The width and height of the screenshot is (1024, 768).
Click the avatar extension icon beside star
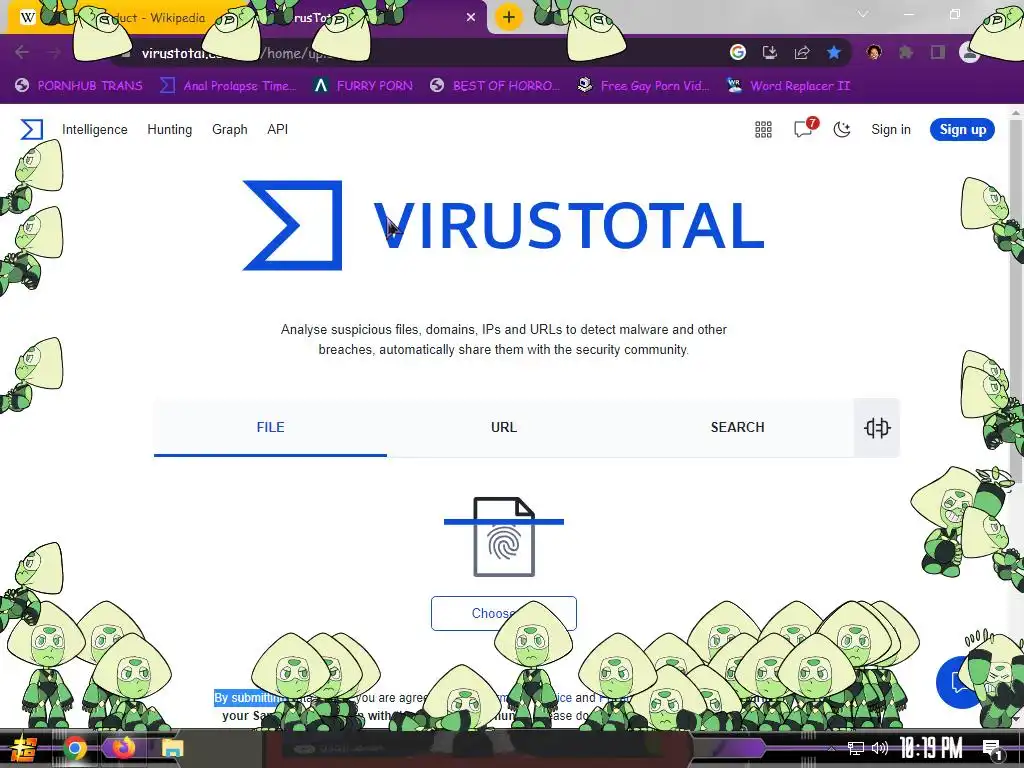click(x=874, y=52)
